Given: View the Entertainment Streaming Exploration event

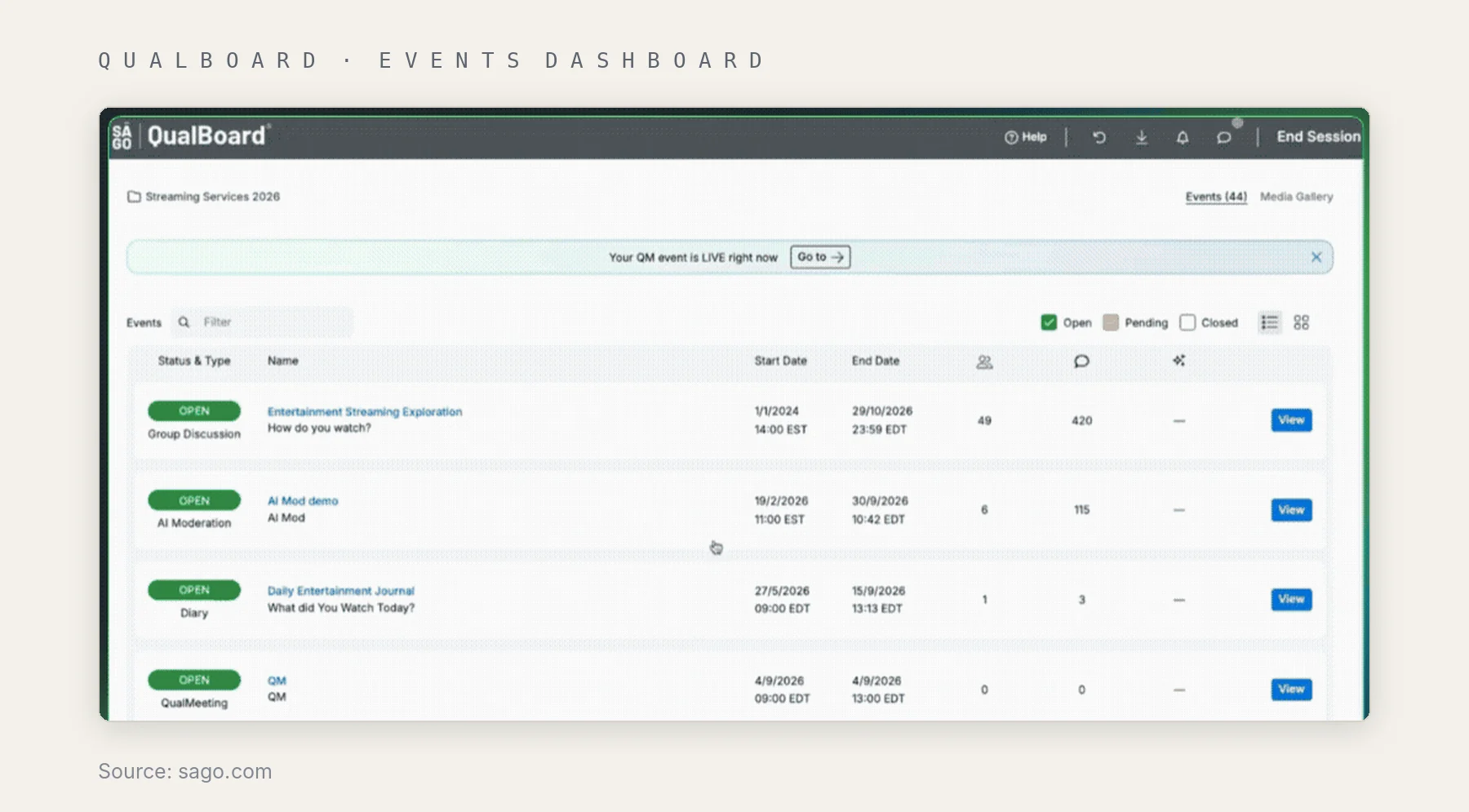Looking at the screenshot, I should 1291,420.
